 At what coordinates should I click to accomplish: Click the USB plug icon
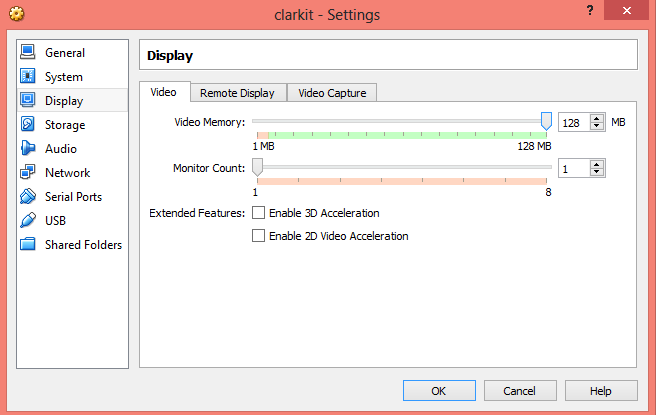point(28,220)
